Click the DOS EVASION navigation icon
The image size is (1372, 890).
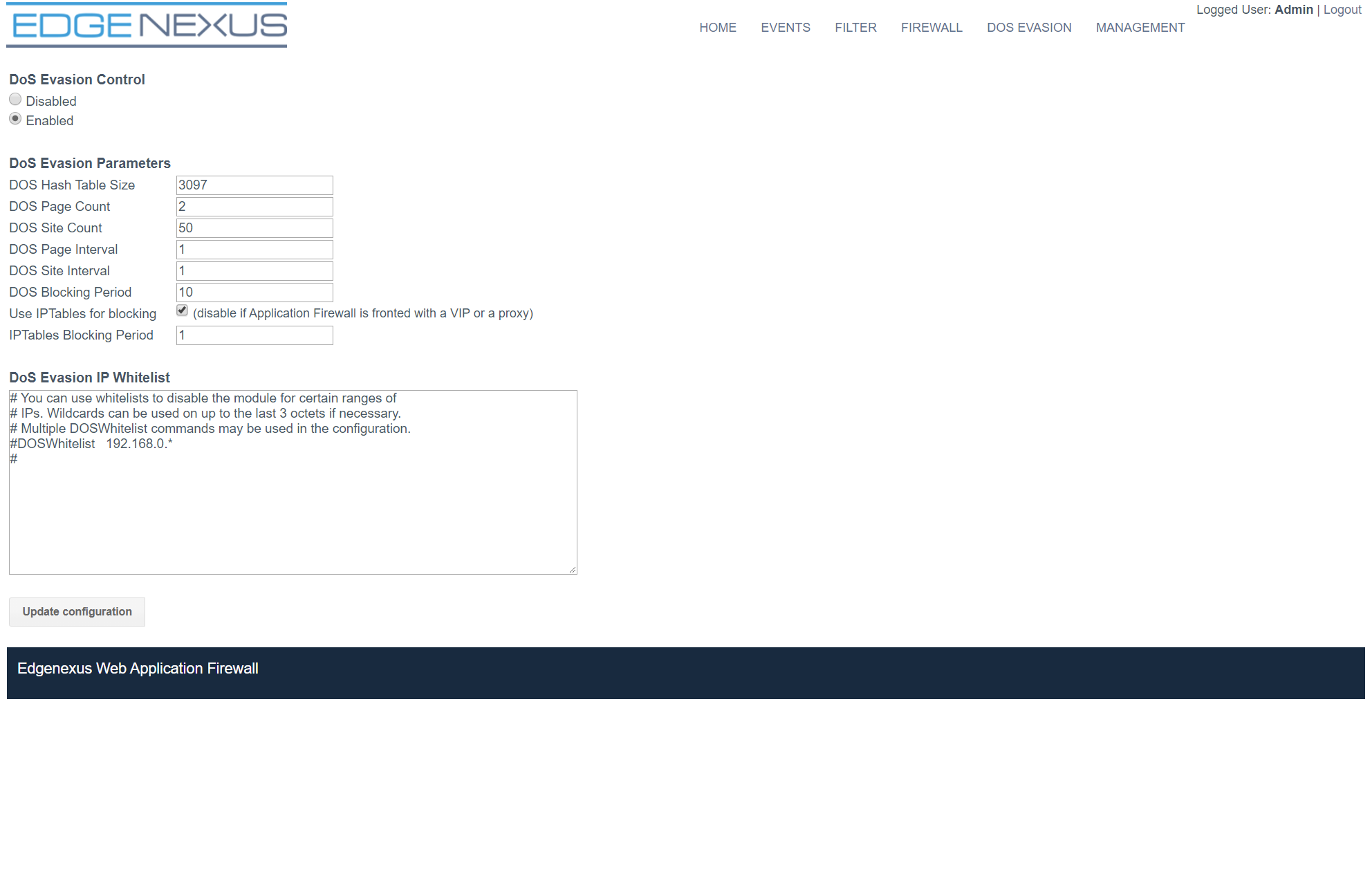[x=1029, y=27]
